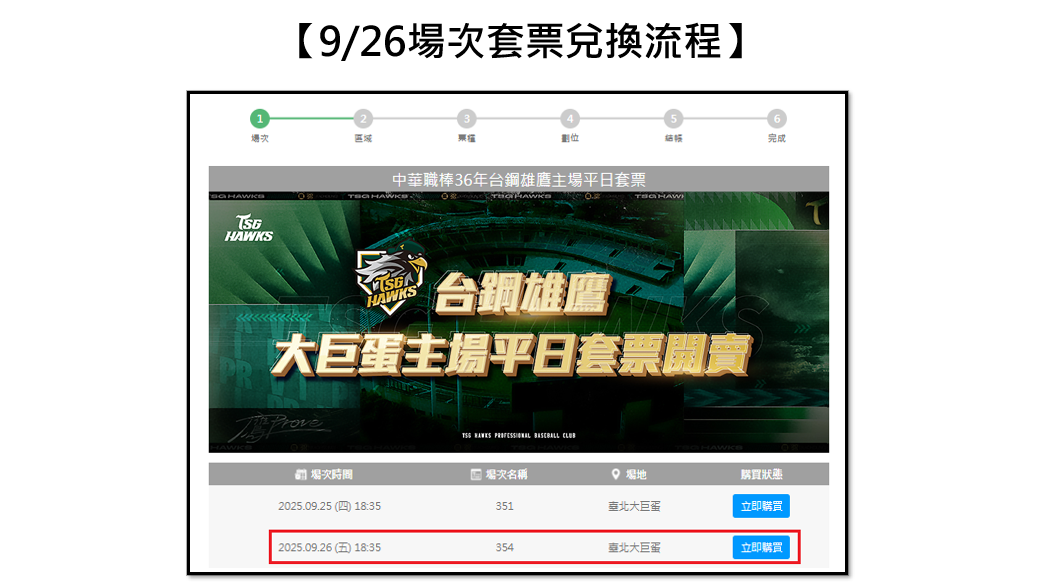Select the highlighted 2025.09.26 (五) 18:35 date
The height and width of the screenshot is (588, 1045).
point(329,547)
